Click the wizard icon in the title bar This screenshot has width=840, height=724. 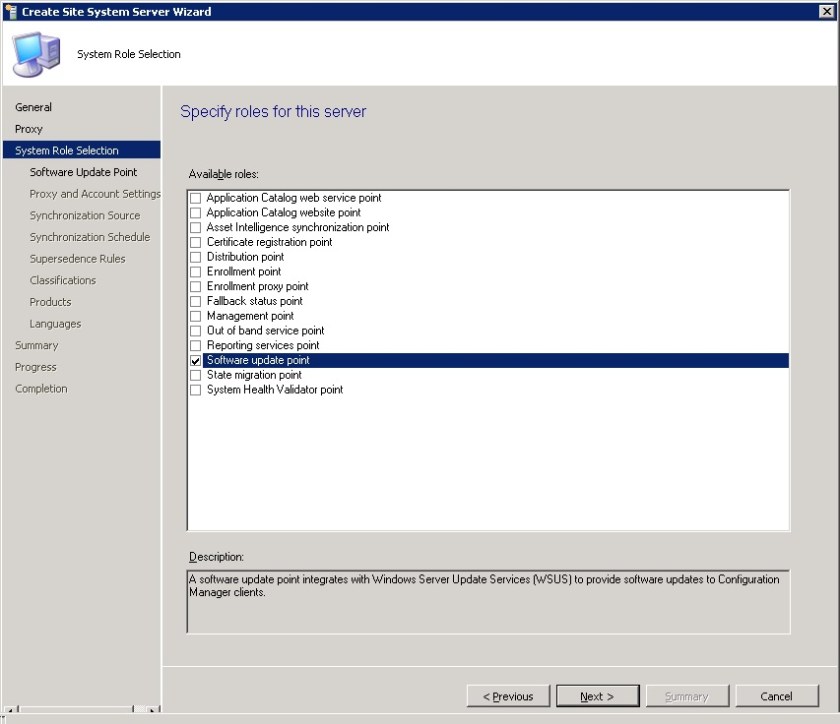tap(10, 11)
